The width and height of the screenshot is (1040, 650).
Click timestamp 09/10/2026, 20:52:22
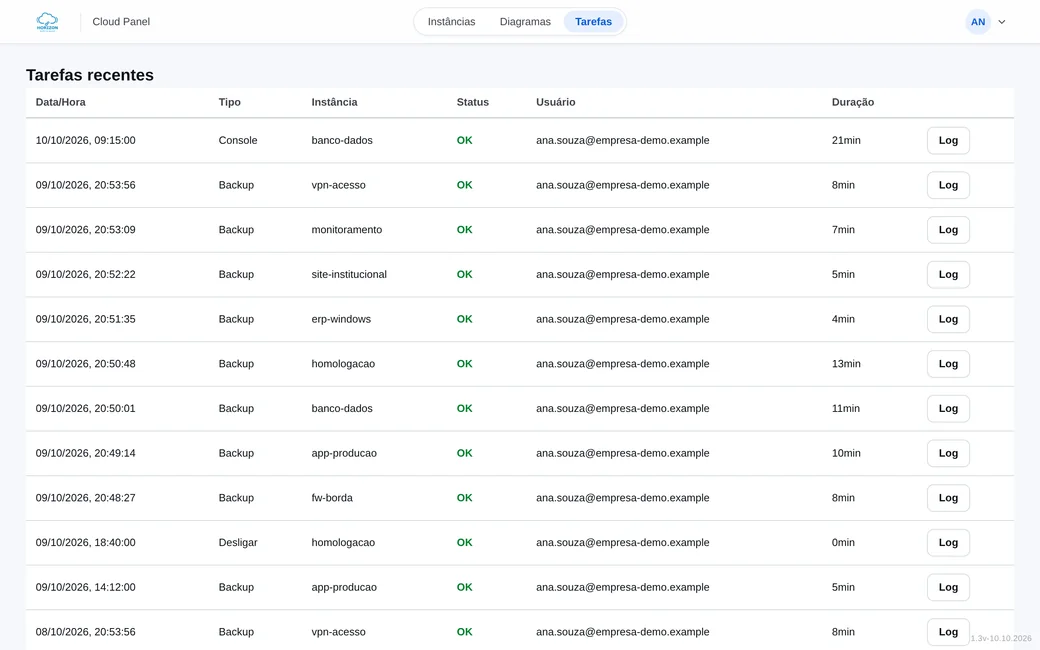86,275
